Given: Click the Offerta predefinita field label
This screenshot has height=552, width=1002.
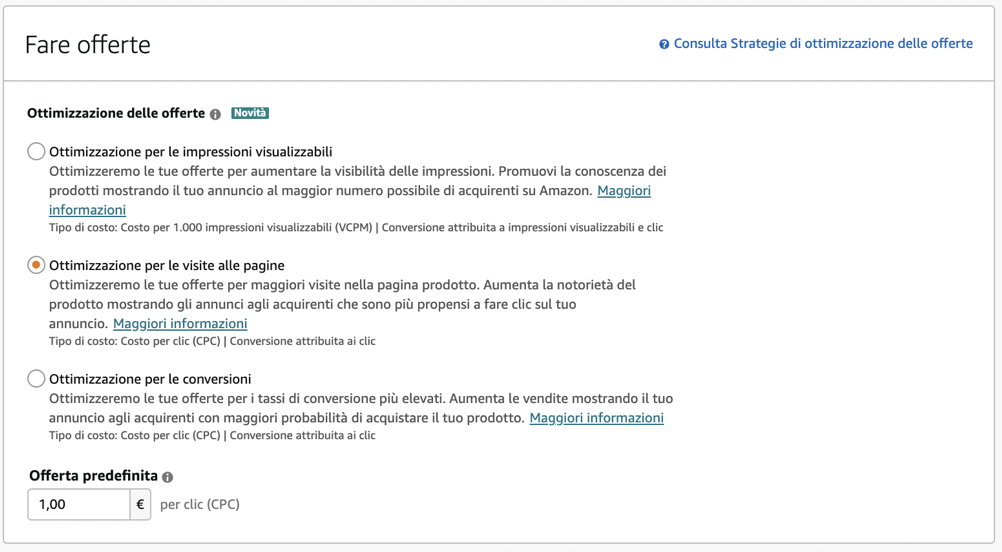Looking at the screenshot, I should tap(93, 476).
